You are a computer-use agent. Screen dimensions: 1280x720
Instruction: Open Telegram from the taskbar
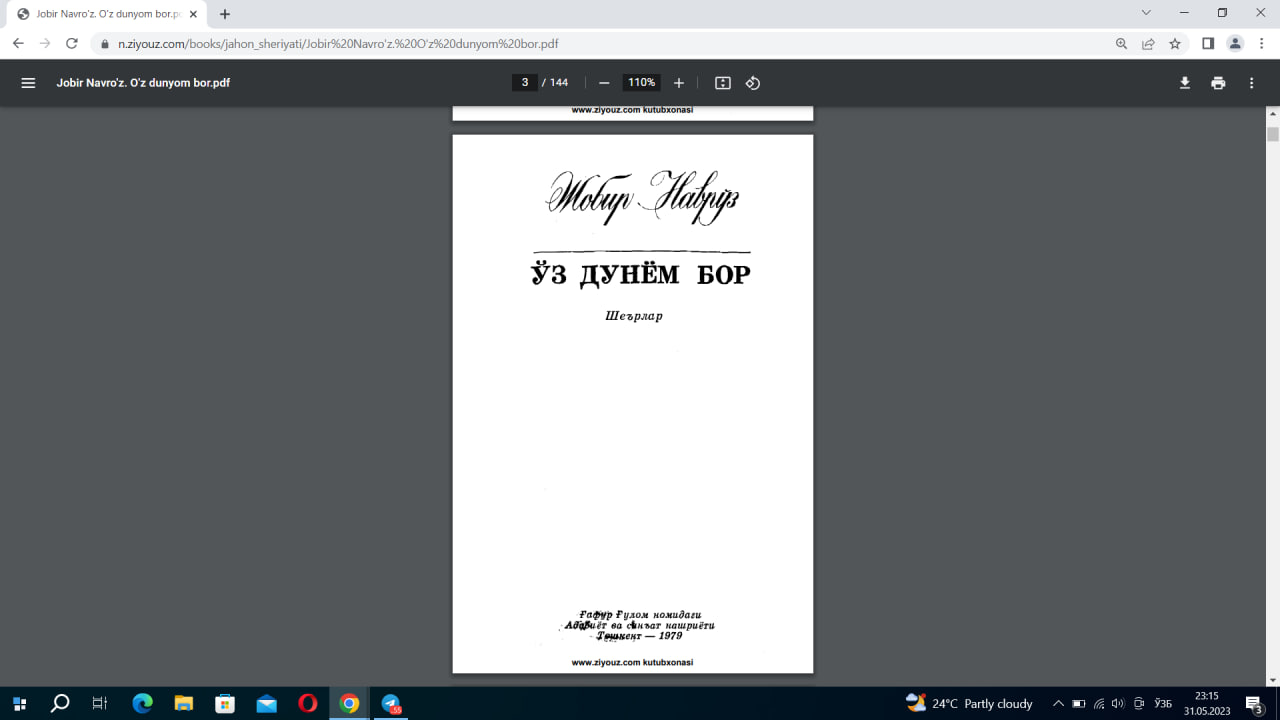click(390, 703)
